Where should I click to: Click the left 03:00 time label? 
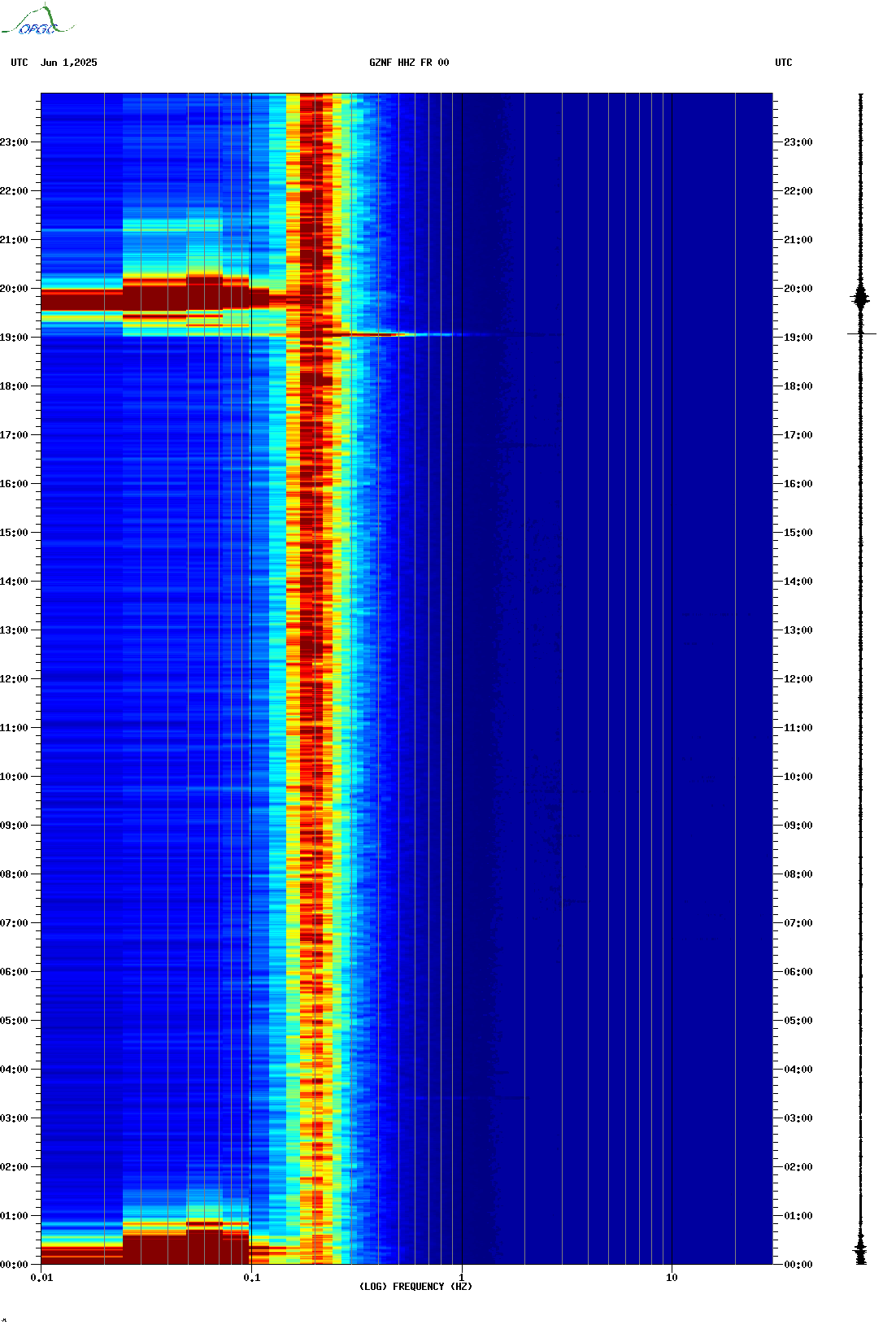(15, 1118)
